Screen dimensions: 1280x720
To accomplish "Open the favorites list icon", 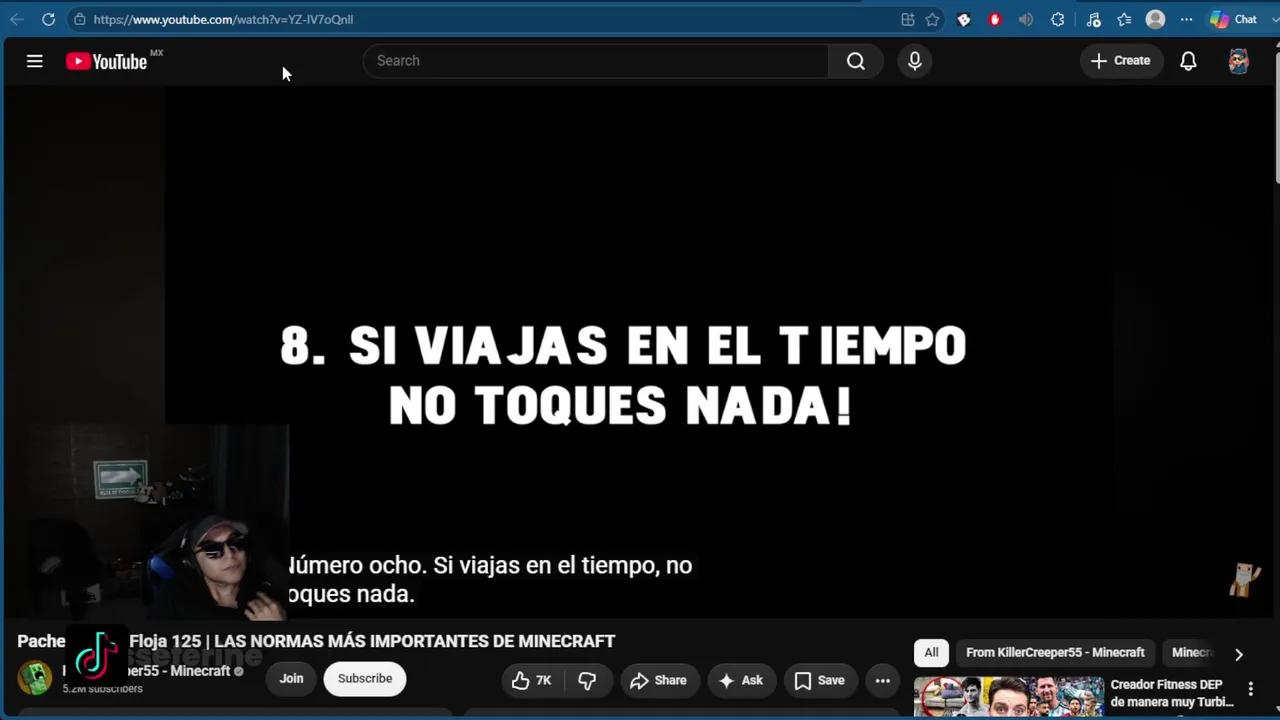I will (1124, 19).
